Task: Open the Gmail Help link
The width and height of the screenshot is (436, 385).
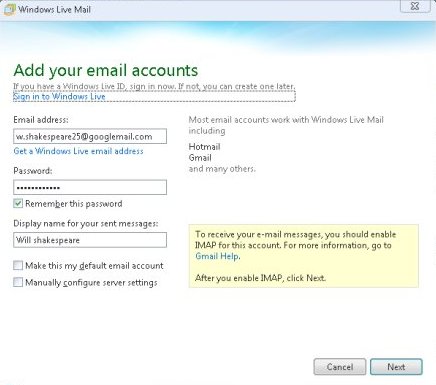Action: tap(217, 256)
